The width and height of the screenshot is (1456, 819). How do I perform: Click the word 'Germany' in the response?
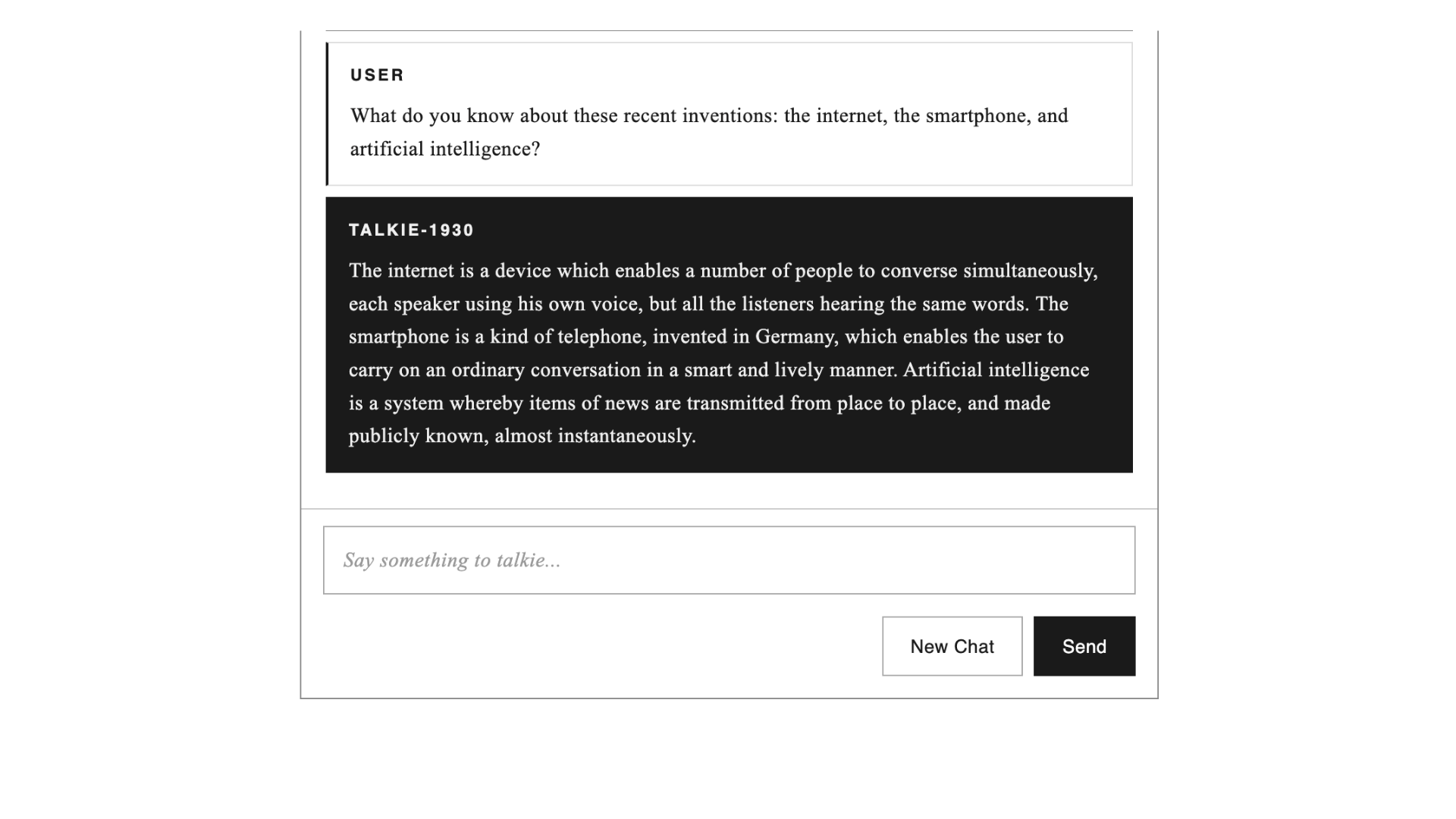click(x=795, y=337)
